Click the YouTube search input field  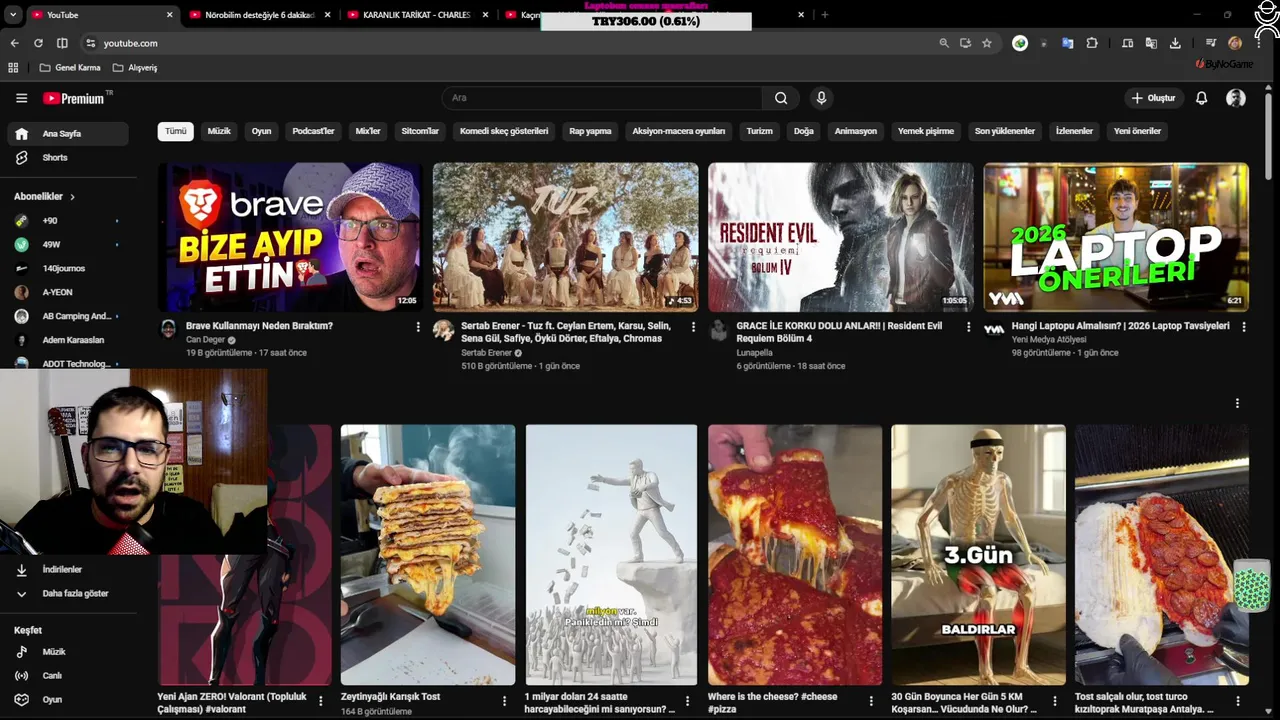click(x=602, y=98)
